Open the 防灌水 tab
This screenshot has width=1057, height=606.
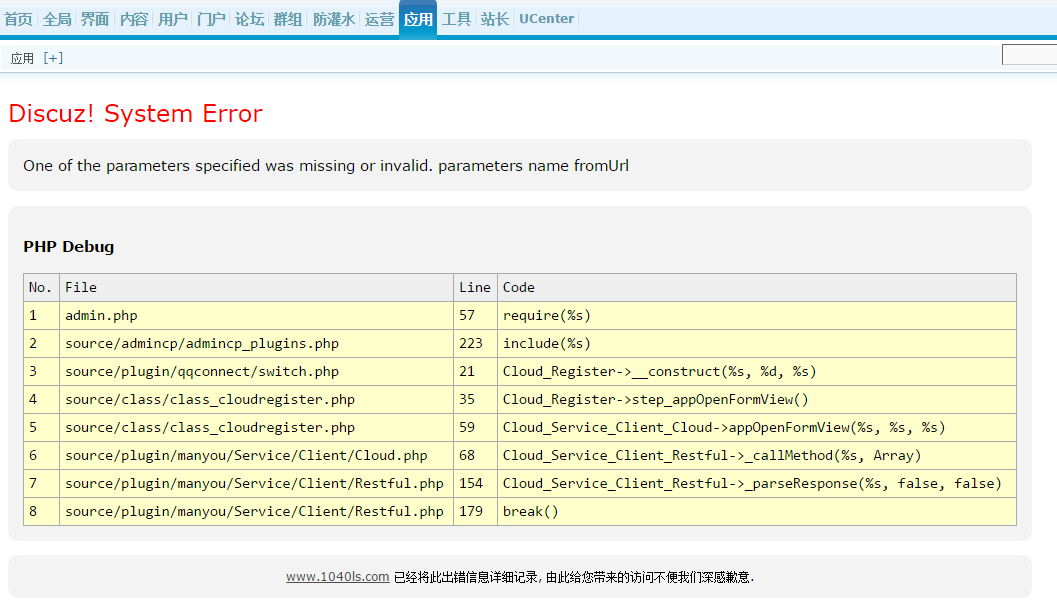pos(334,19)
